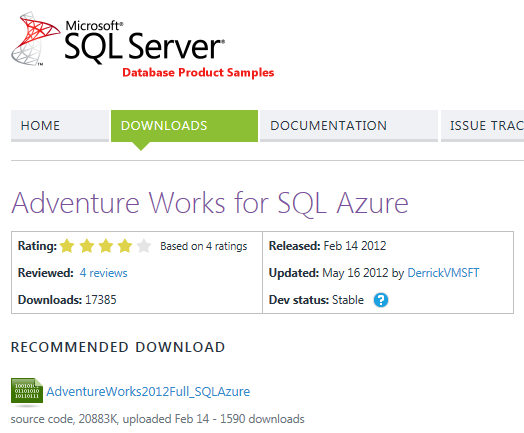Click the 'source code, 20883K' details line
The height and width of the screenshot is (433, 524).
[157, 419]
